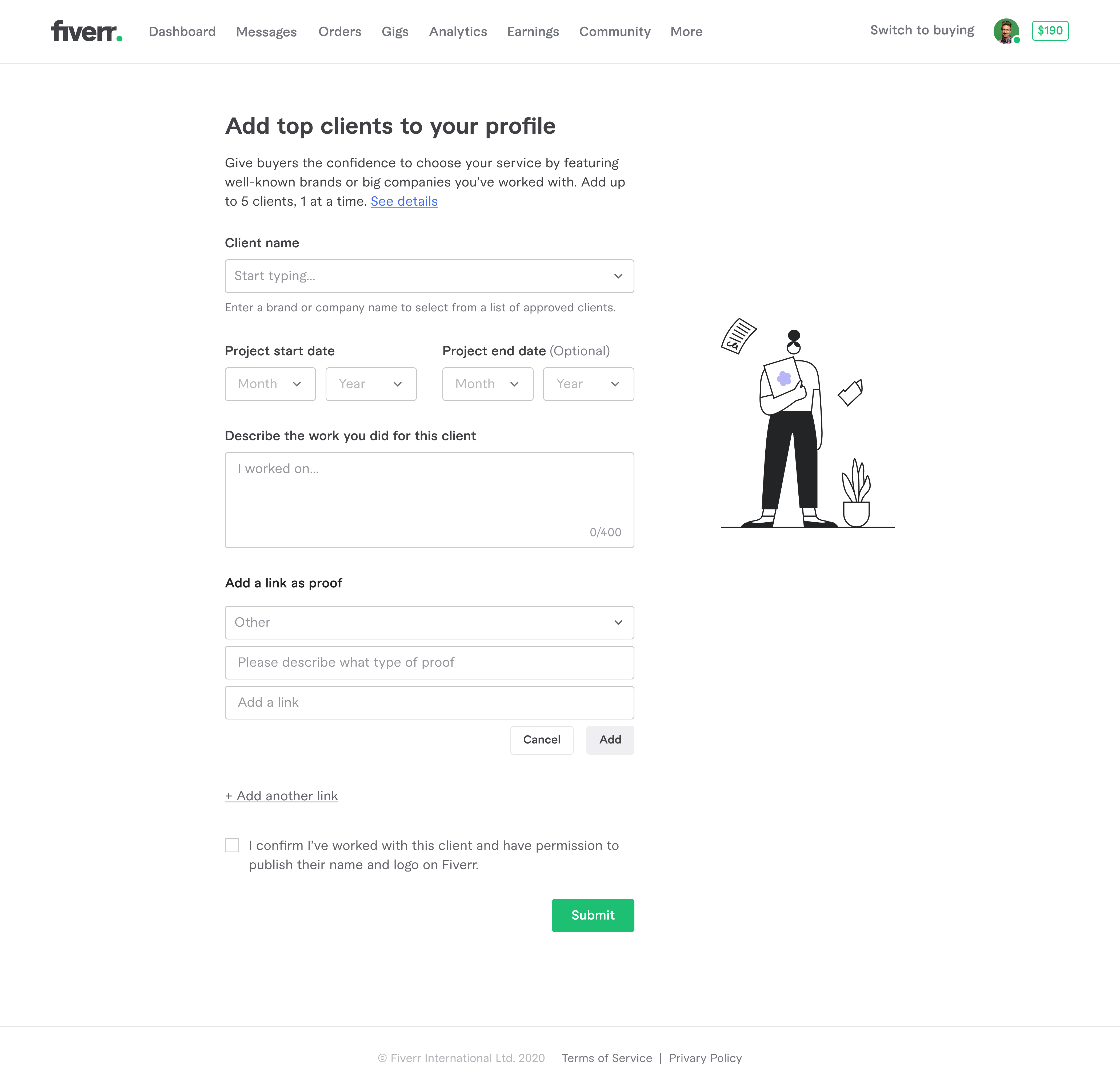Expand the Client name dropdown
This screenshot has width=1120, height=1090.
coord(429,276)
